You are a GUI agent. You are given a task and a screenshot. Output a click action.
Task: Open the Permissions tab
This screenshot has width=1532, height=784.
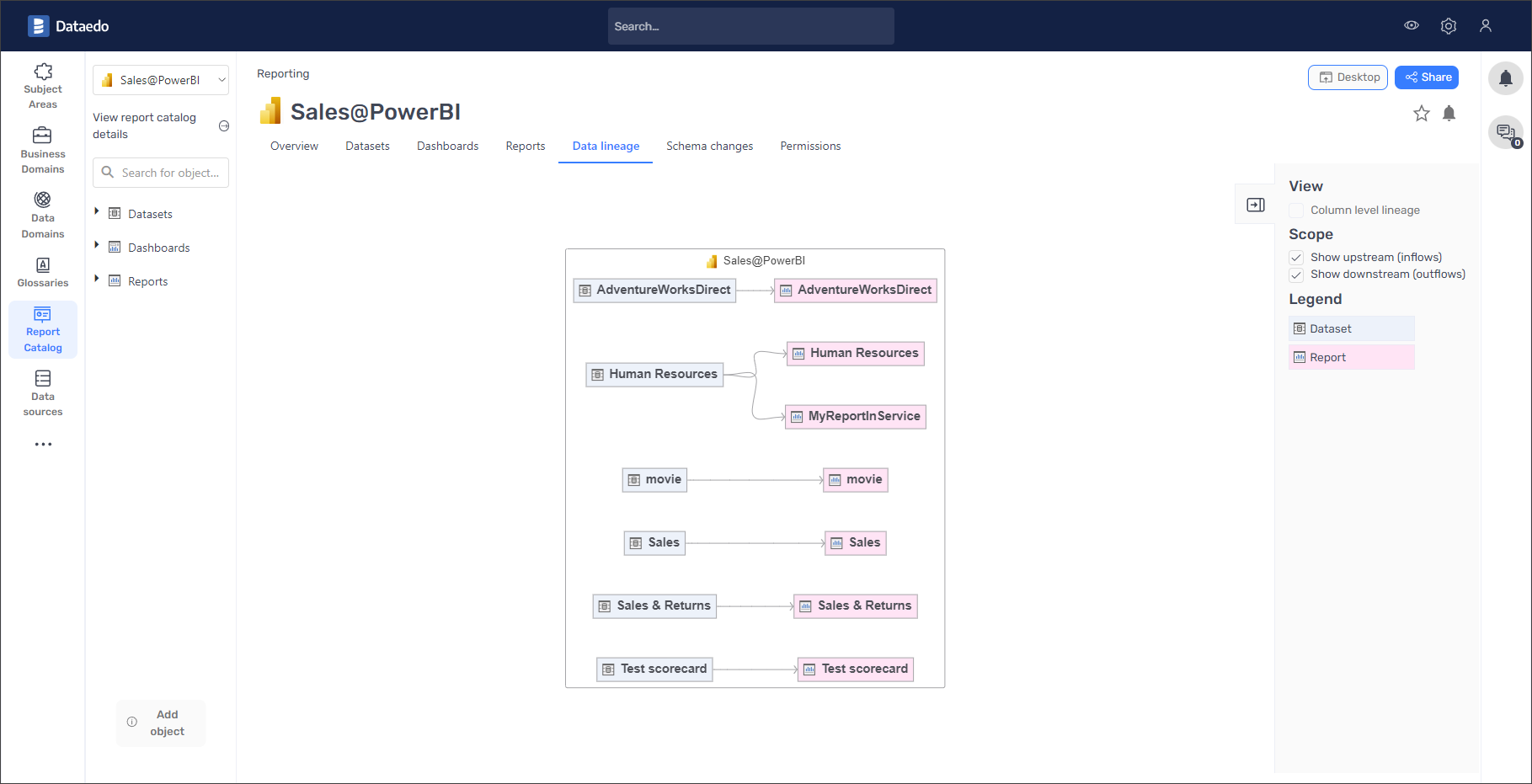[x=810, y=146]
